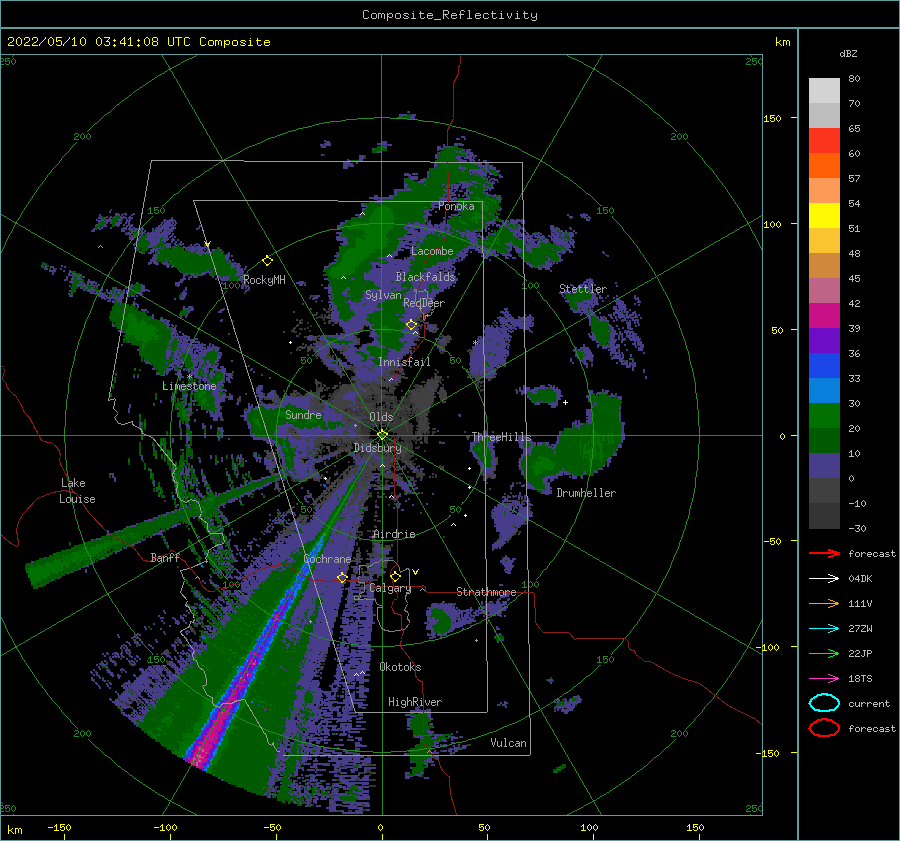Click the Lacombe city label
Viewport: 900px width, 841px height.
[432, 251]
